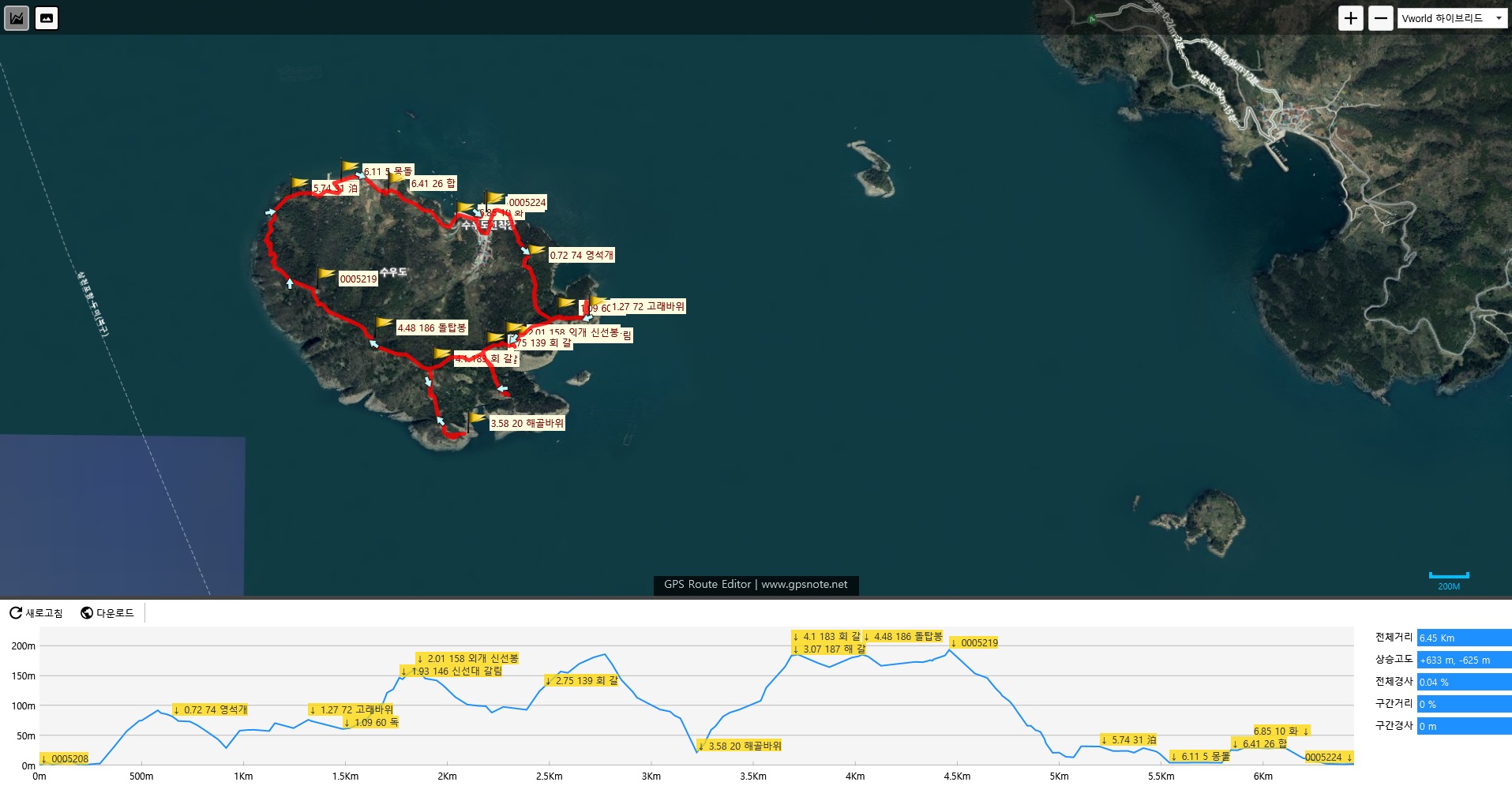1512x797 pixels.
Task: Zoom out the map with minus button
Action: point(1380,18)
